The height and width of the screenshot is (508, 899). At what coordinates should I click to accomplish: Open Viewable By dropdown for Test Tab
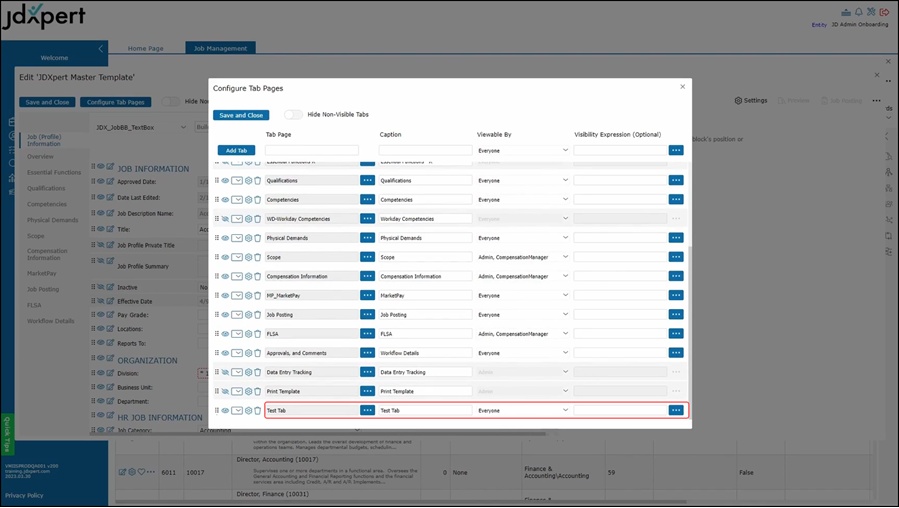[522, 410]
